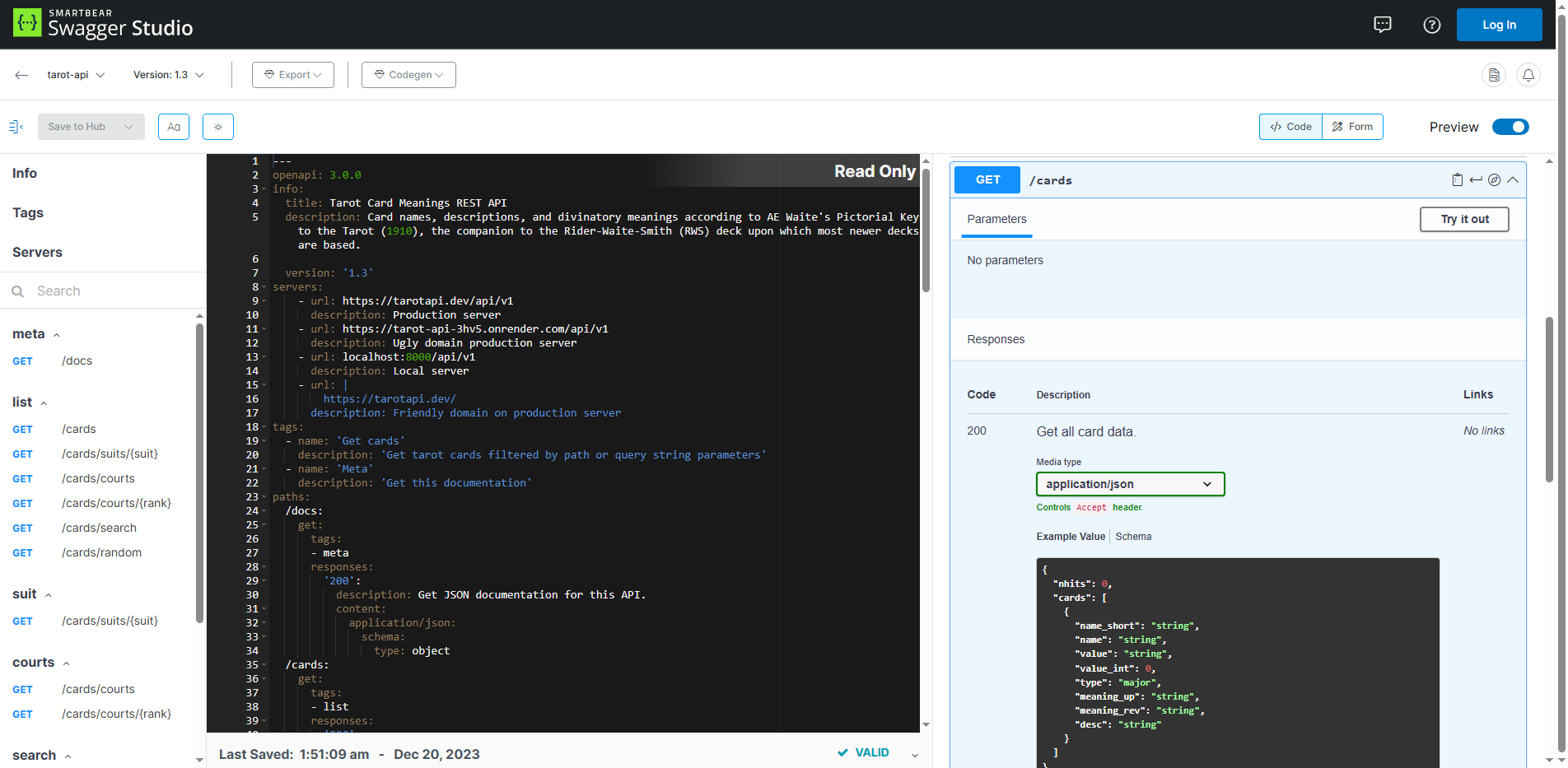
Task: Click the 200 response code
Action: tap(977, 431)
